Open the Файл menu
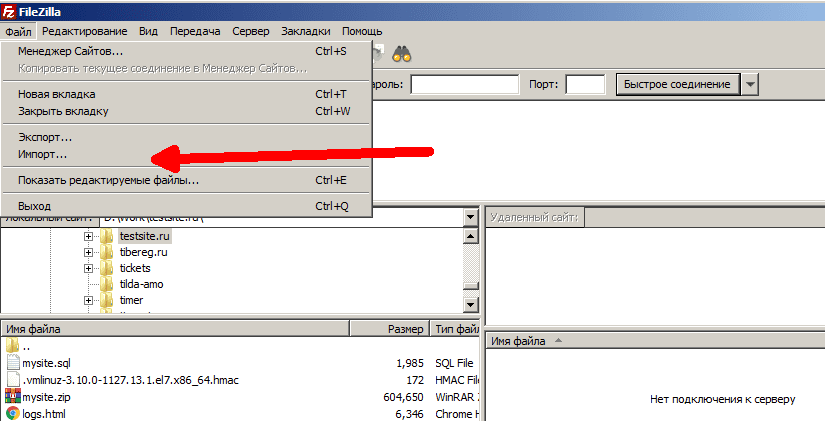Viewport: 825px width, 421px height. coord(18,32)
